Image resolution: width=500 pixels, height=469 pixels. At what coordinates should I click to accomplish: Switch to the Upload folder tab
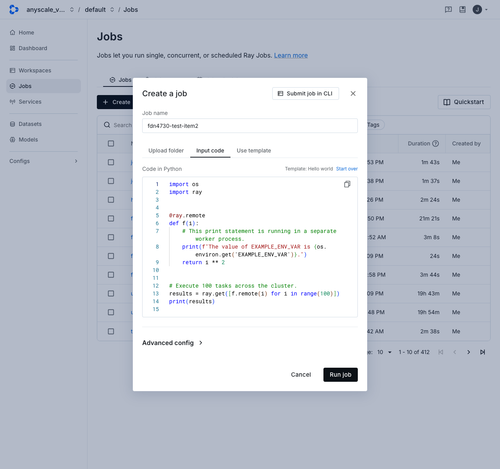(166, 151)
